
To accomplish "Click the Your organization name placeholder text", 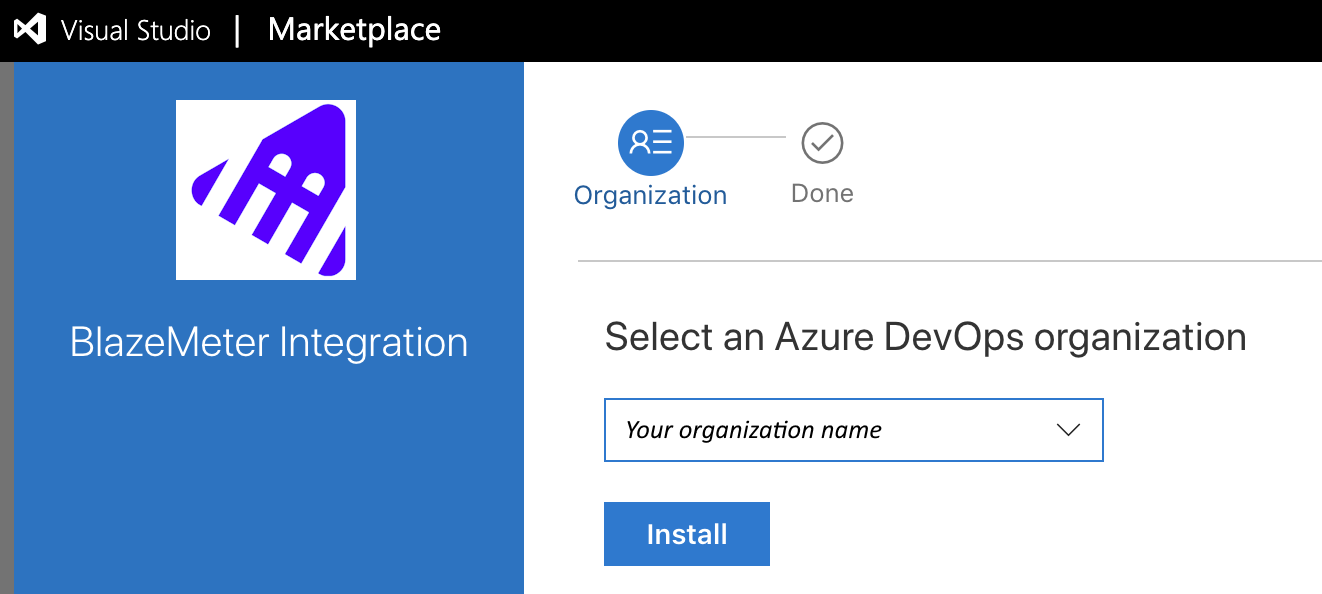I will (x=753, y=431).
